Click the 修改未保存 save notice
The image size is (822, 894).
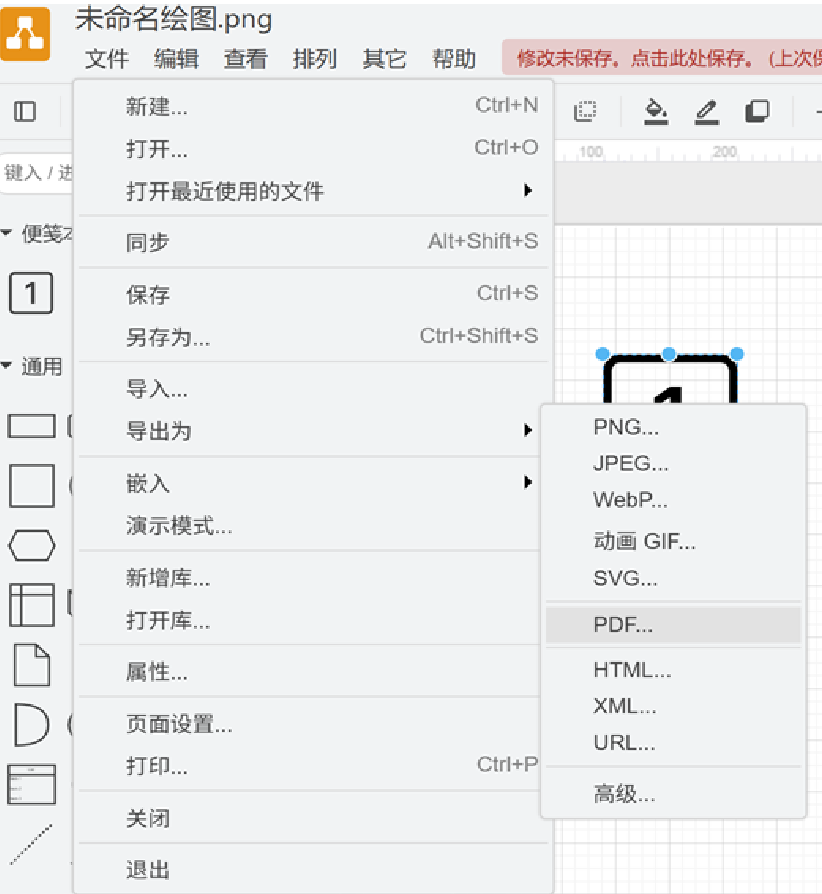[x=662, y=58]
